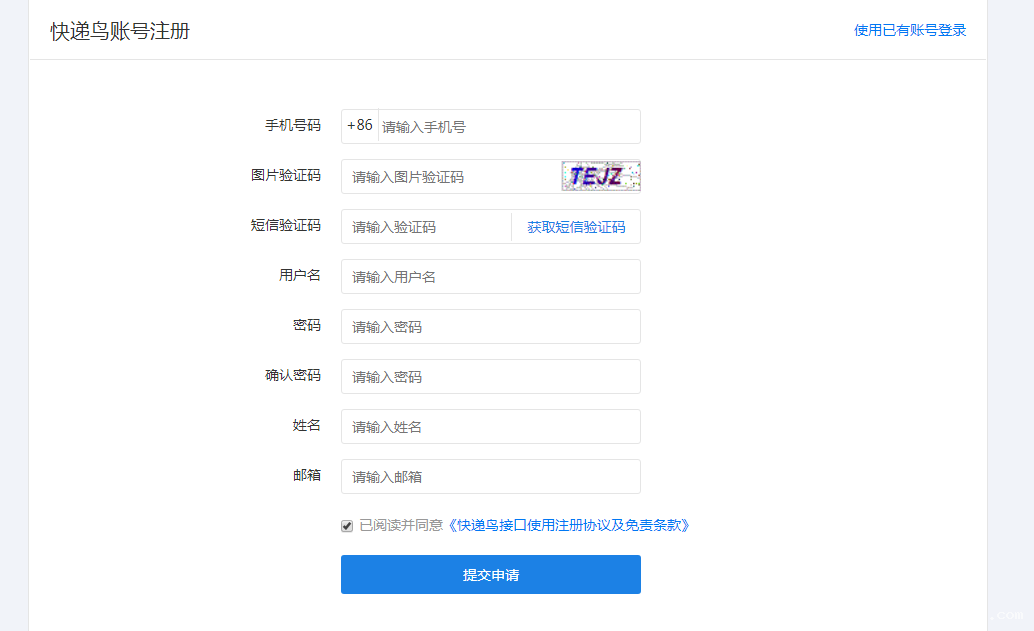
Task: Focus the 请输入邮箱 email field
Action: (491, 477)
